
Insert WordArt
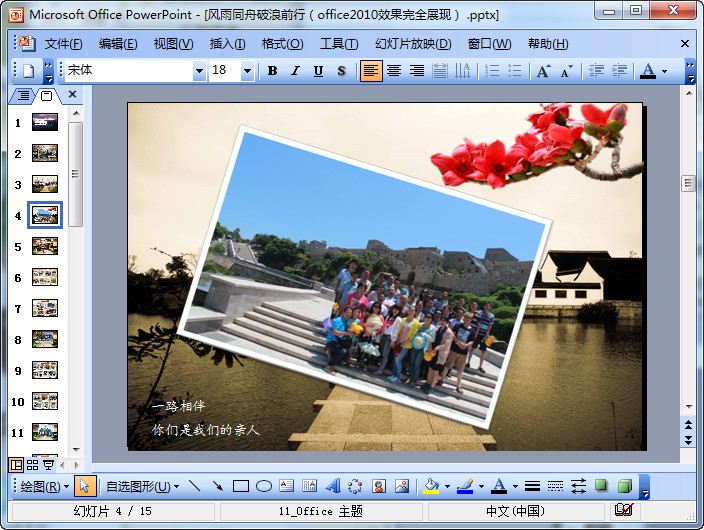click(x=332, y=486)
